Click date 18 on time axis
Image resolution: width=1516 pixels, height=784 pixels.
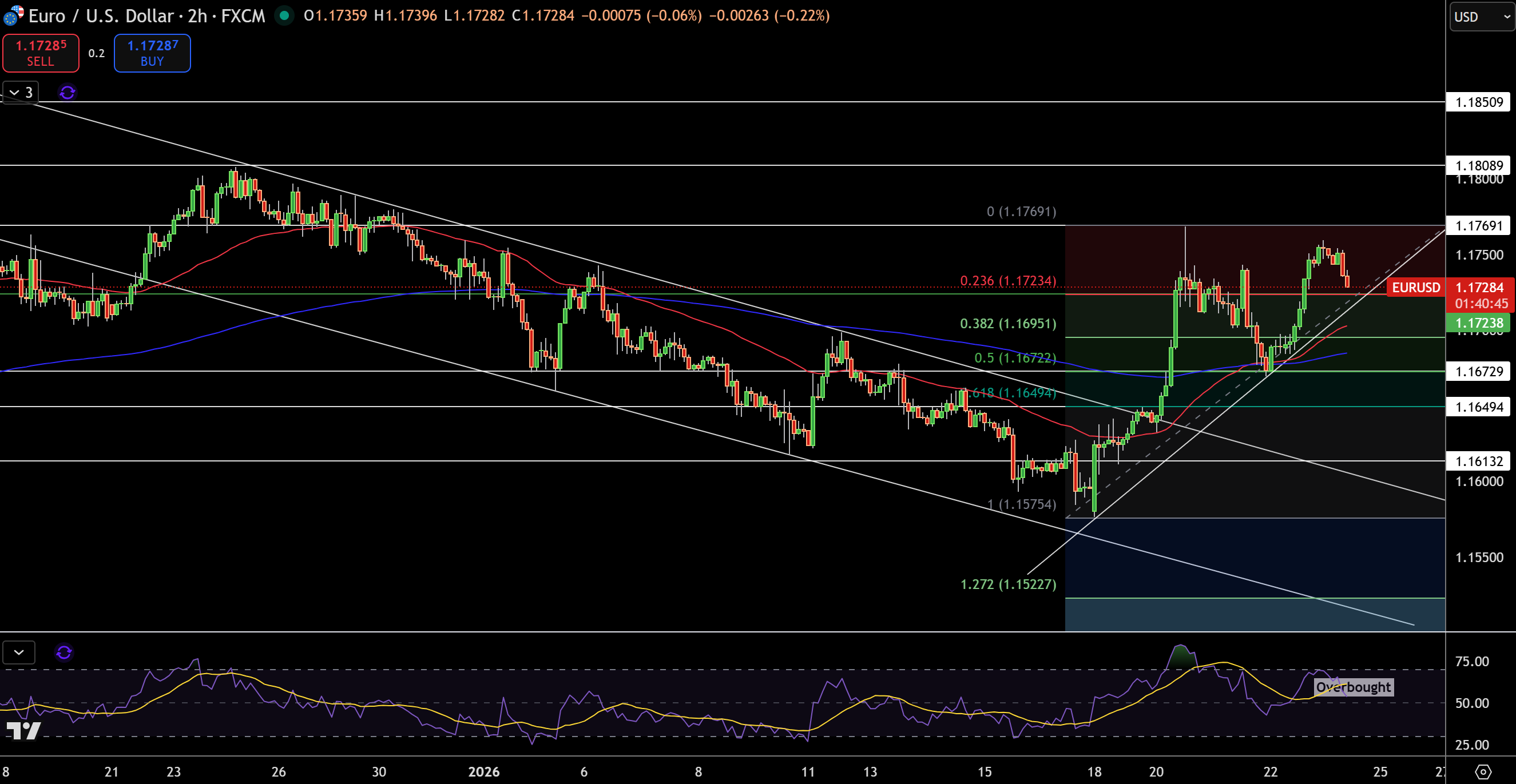[1094, 771]
